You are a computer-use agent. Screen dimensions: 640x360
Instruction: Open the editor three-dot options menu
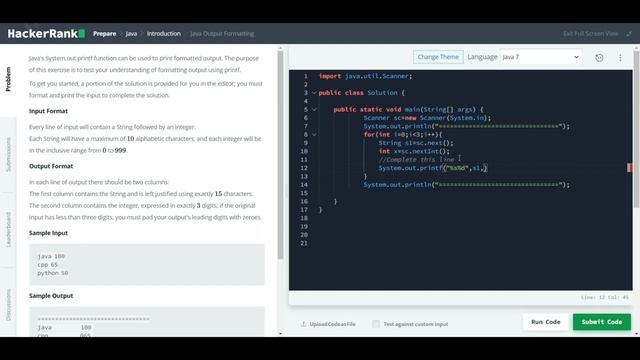click(620, 58)
